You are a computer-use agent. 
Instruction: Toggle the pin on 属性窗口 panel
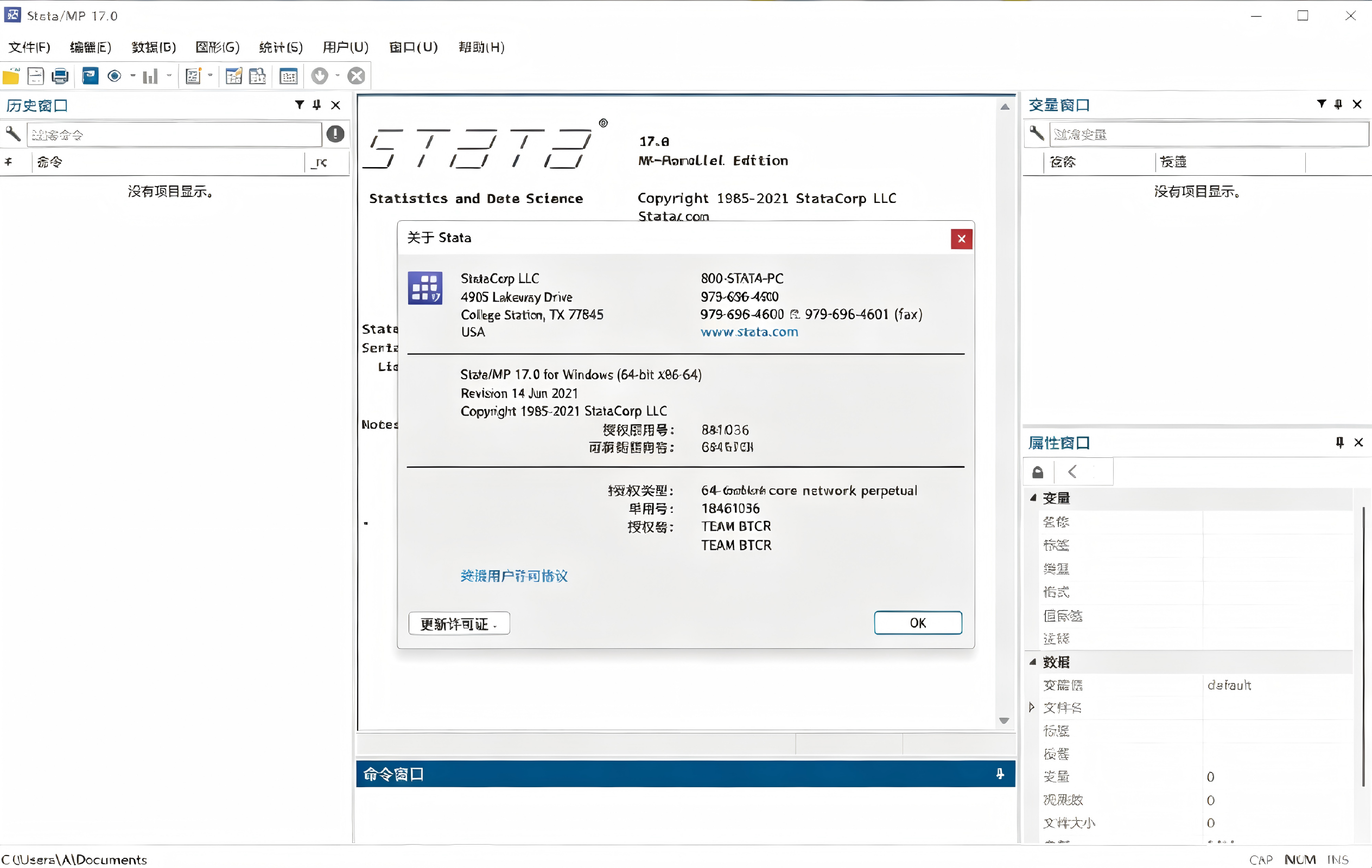click(1340, 443)
